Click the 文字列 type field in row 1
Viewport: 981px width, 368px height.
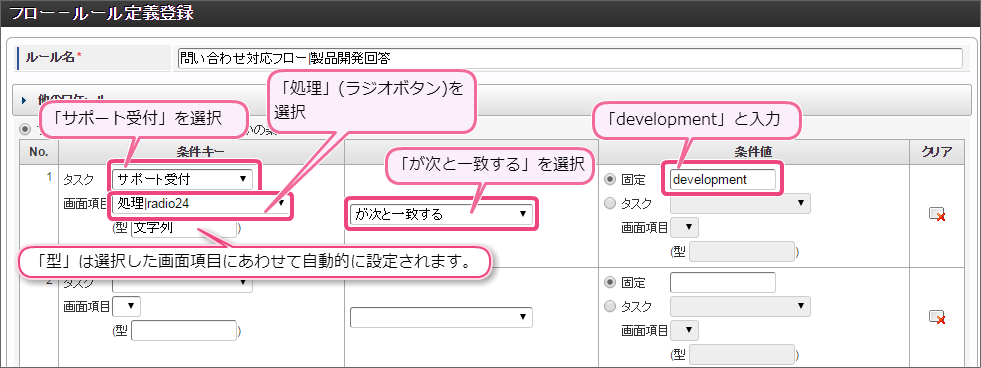(184, 228)
